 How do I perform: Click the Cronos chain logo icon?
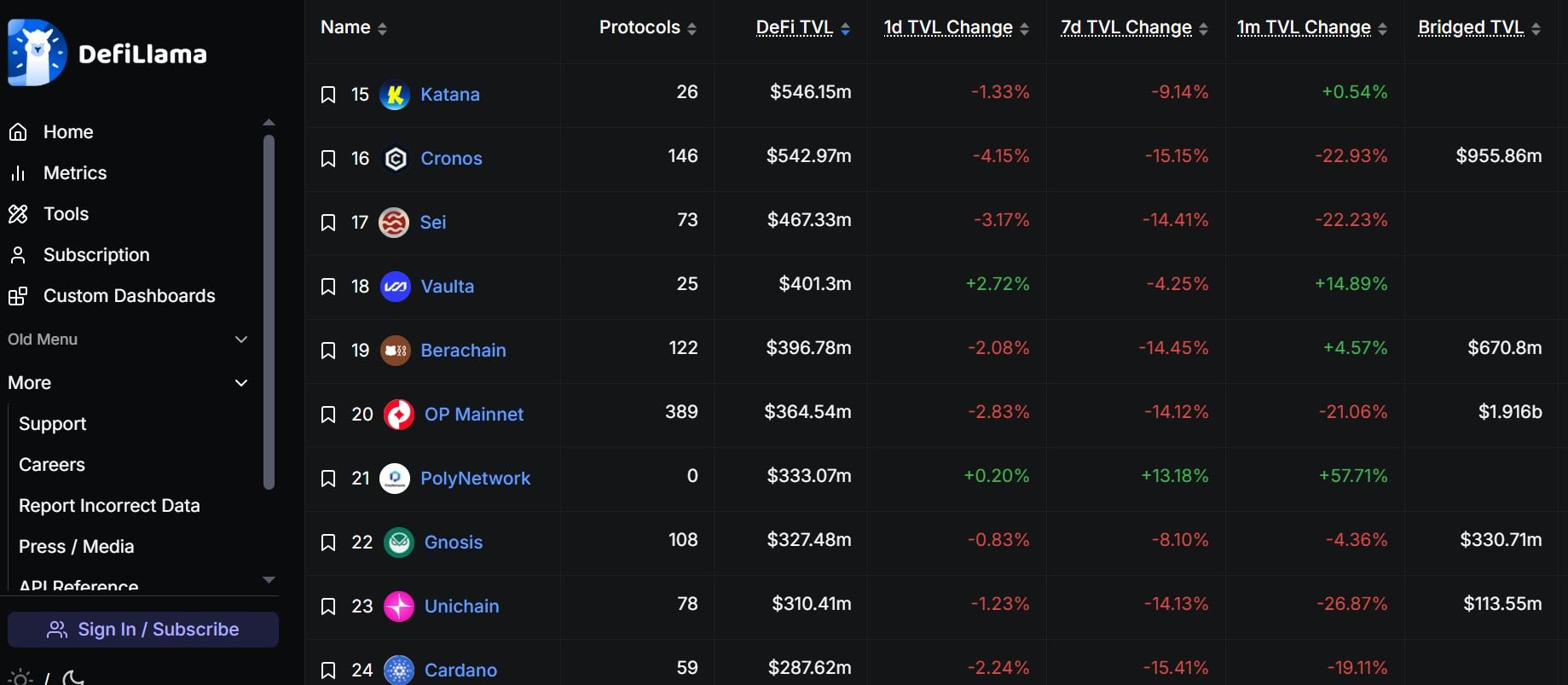click(396, 159)
